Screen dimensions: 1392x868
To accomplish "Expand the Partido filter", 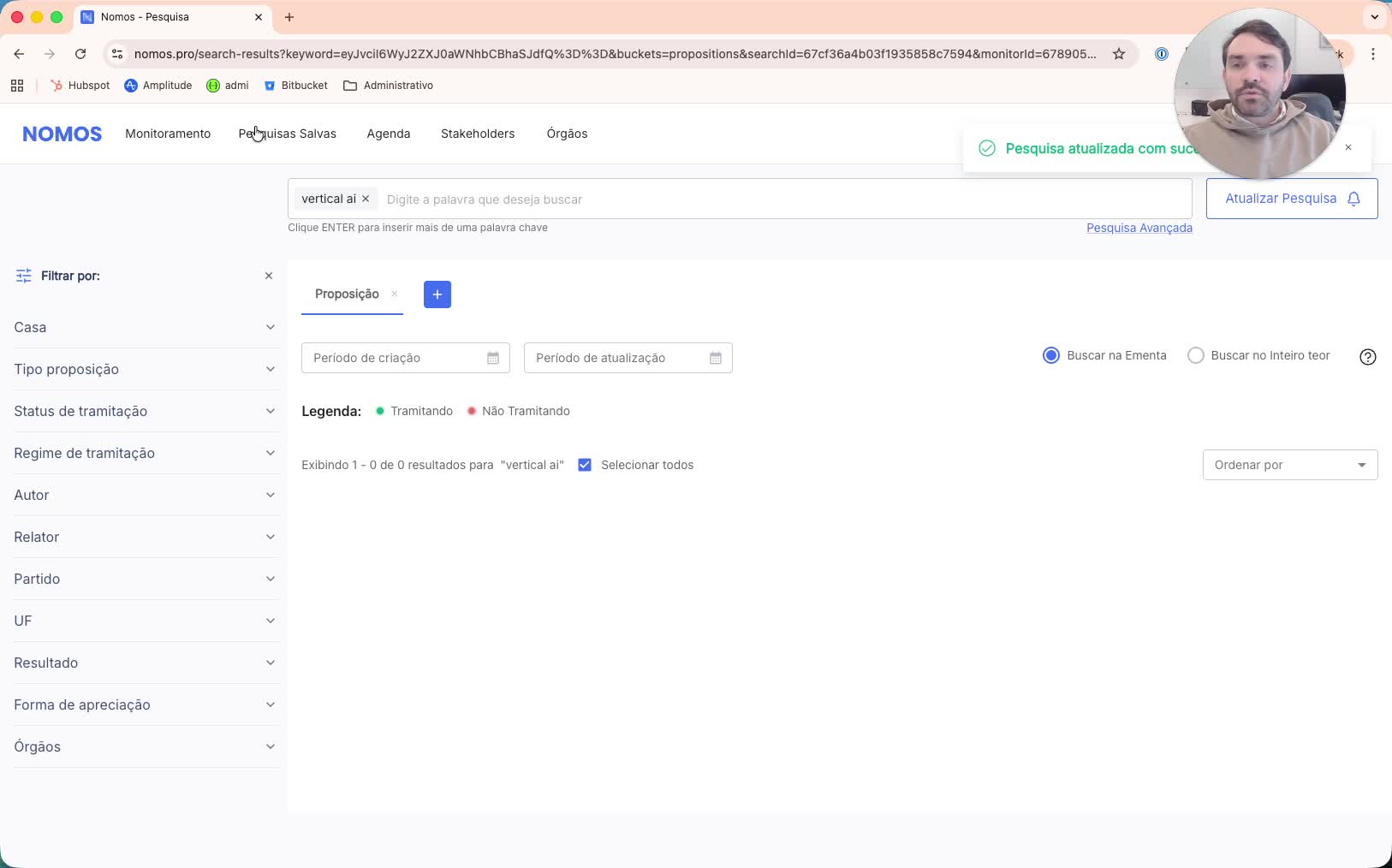I will point(146,579).
